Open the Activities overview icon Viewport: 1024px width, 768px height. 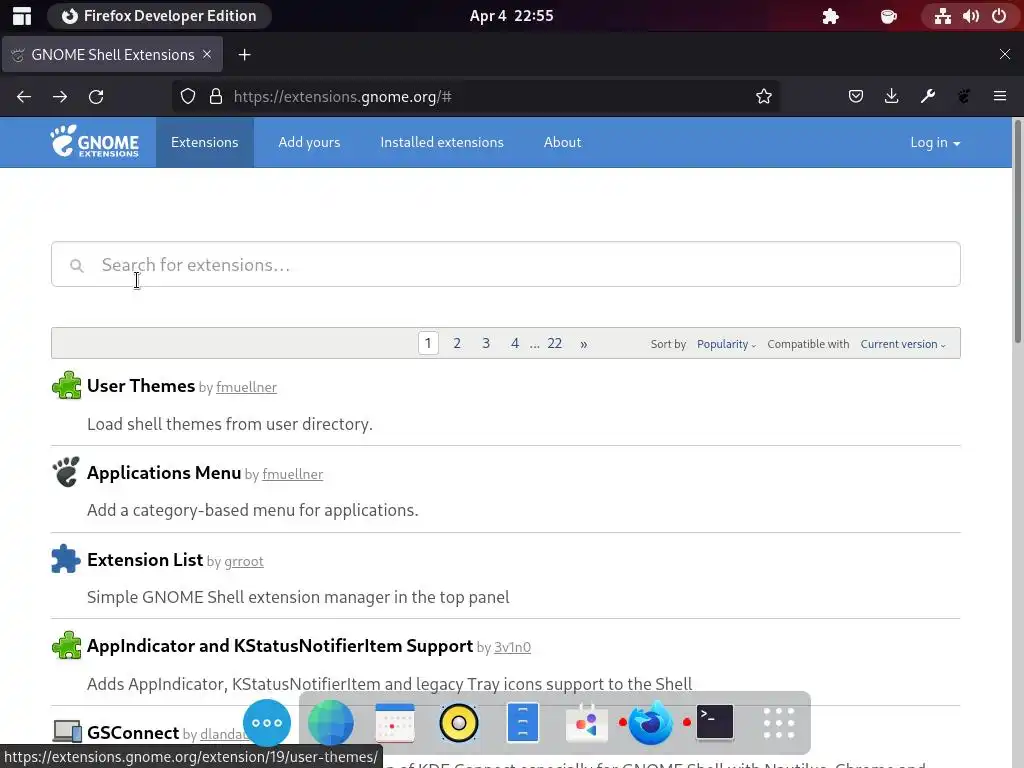pyautogui.click(x=22, y=16)
